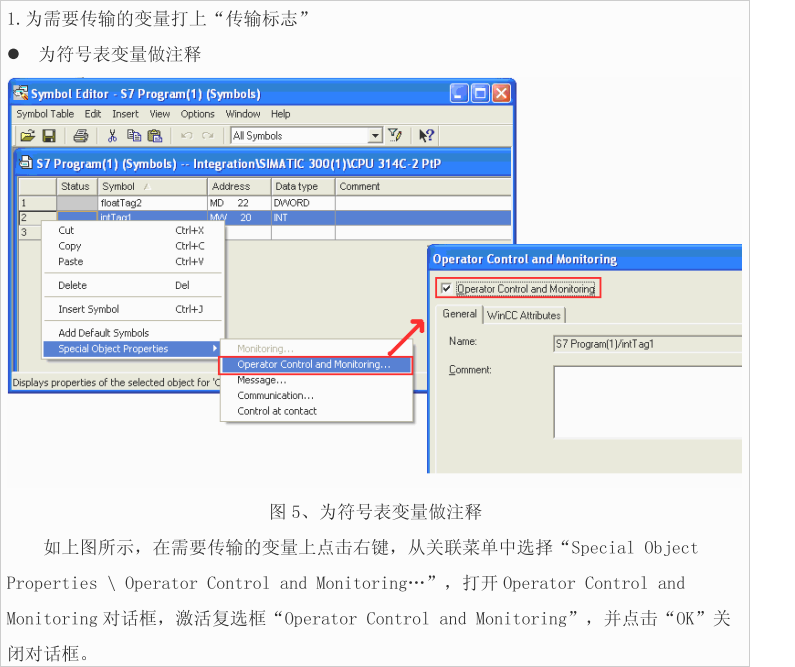Screen dimensions: 795x667
Task: Minimize the Symbol Editor window
Action: click(x=459, y=93)
